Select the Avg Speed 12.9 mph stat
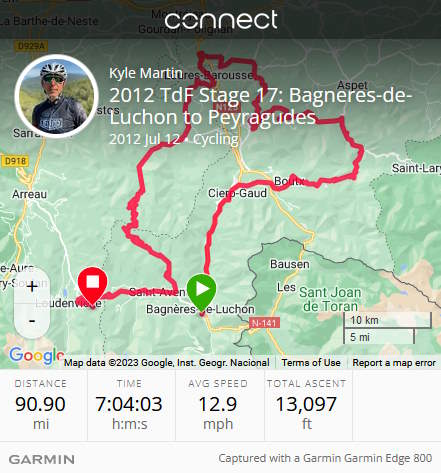The image size is (441, 473). point(218,405)
